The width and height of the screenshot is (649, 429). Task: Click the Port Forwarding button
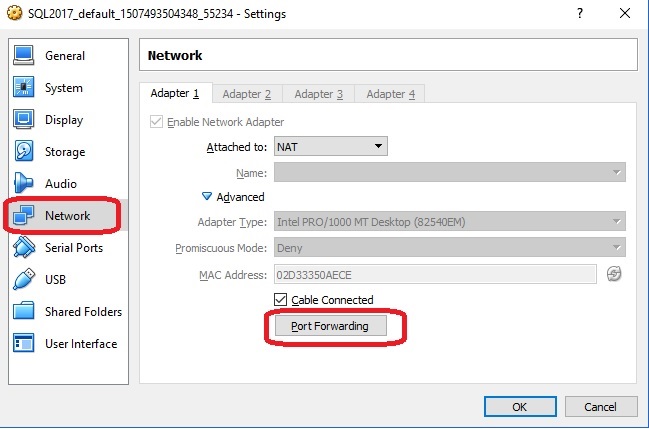[x=329, y=327]
